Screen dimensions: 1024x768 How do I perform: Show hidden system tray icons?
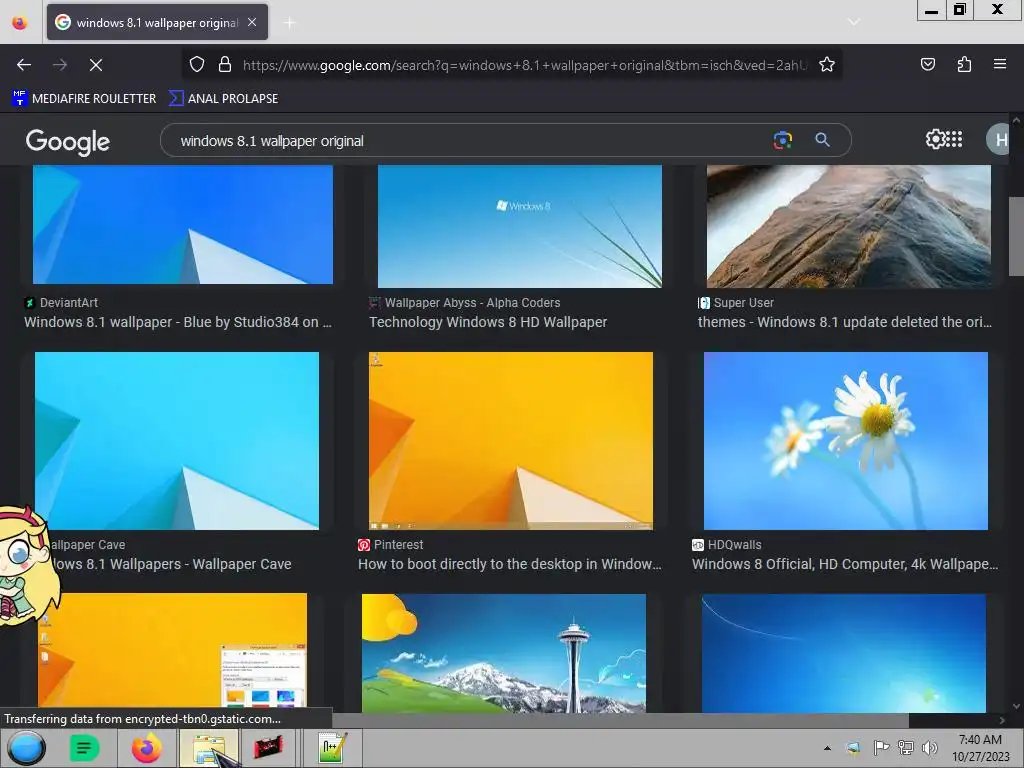pos(827,748)
